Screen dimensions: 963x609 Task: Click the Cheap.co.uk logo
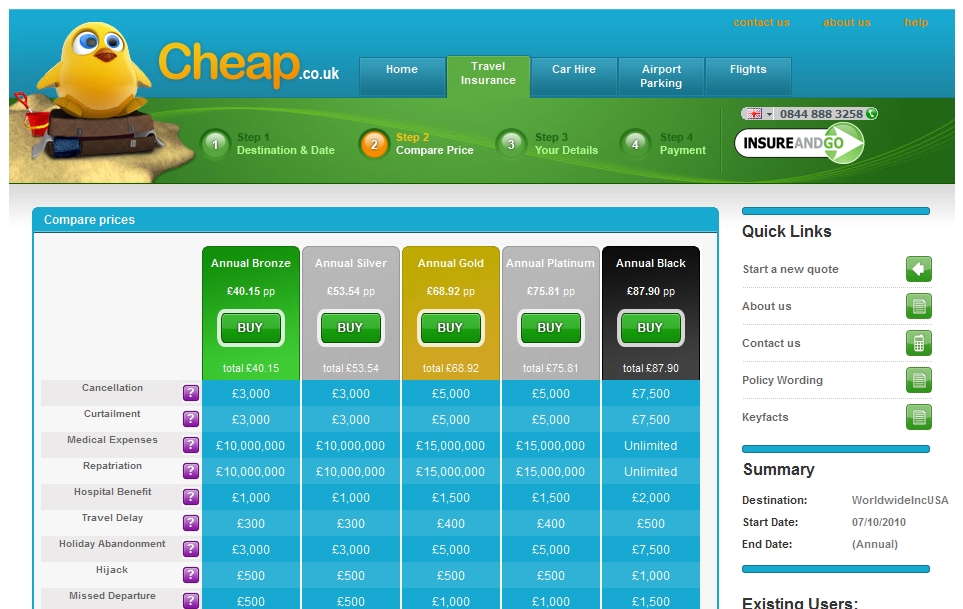click(x=249, y=64)
